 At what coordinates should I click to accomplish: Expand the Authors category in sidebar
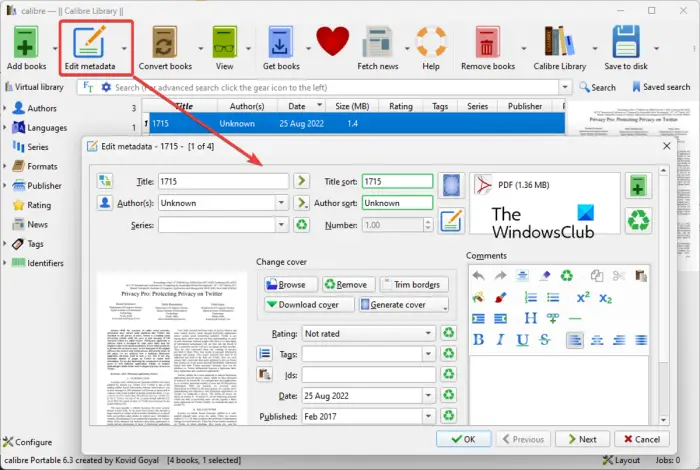click(4, 108)
